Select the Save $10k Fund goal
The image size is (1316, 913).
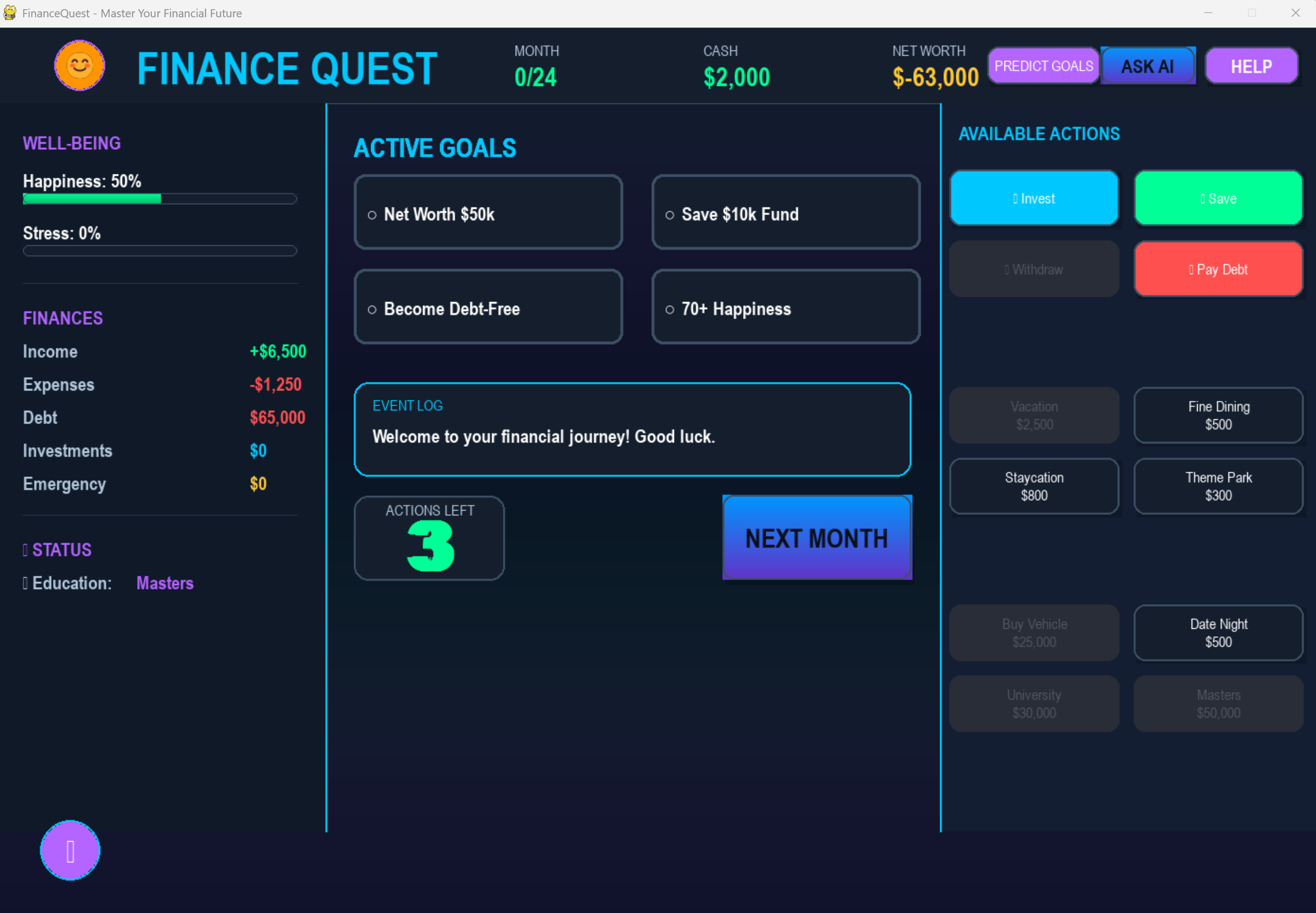coord(785,213)
